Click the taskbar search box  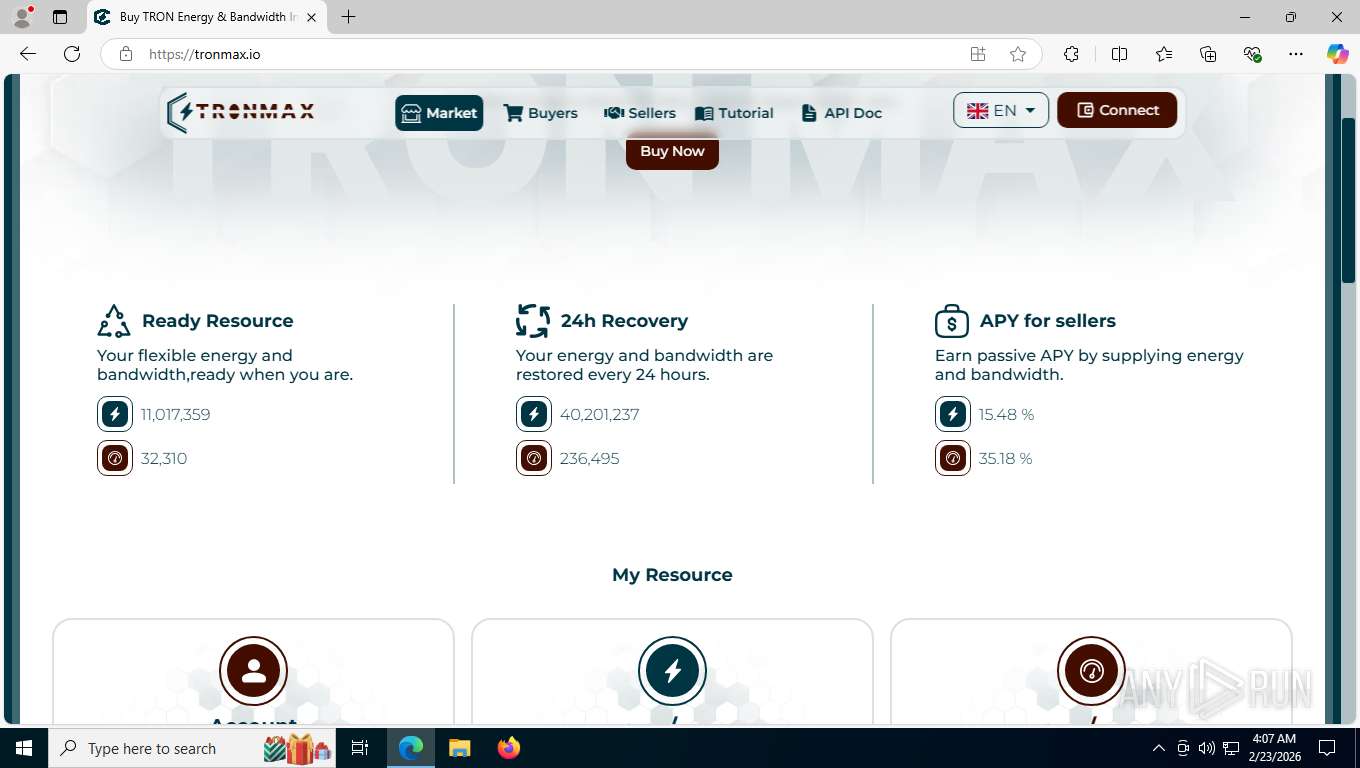click(193, 748)
